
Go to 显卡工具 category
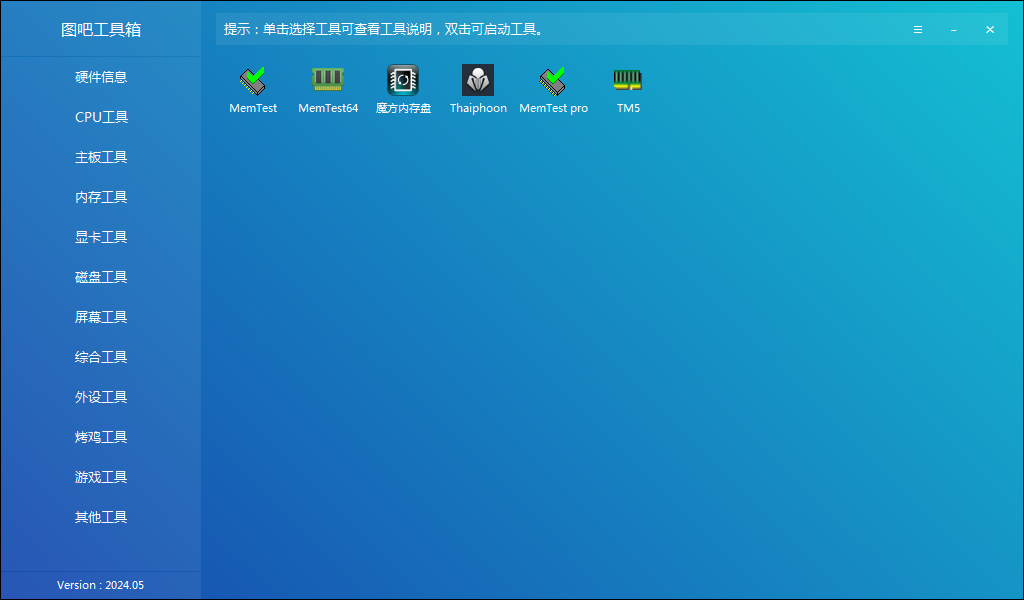(101, 237)
